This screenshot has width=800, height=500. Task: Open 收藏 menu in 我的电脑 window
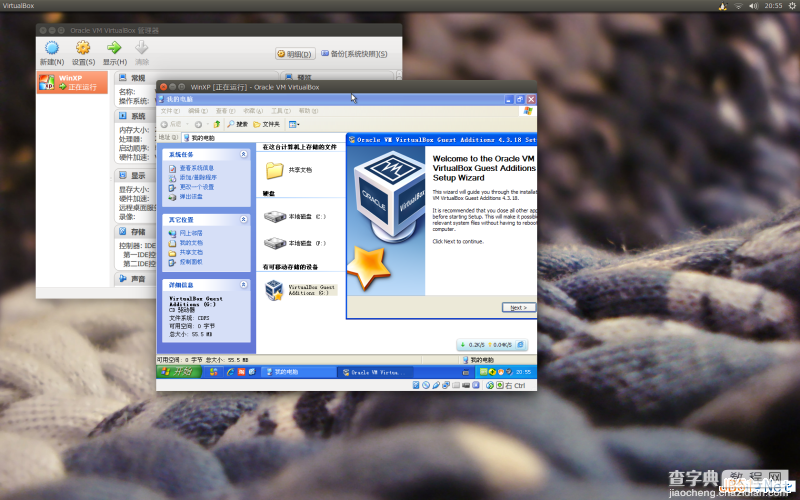(253, 111)
